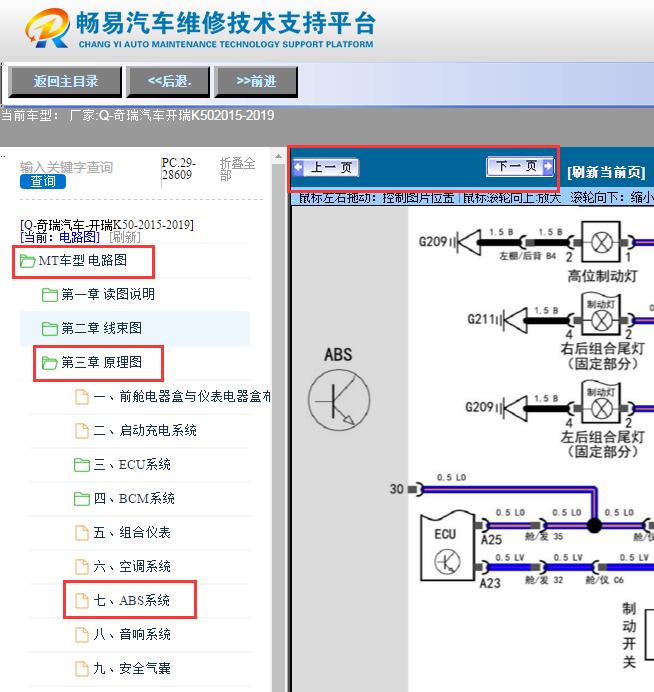The width and height of the screenshot is (654, 692).
Task: Click the page icon of 二、启动充电系统
Action: point(82,431)
